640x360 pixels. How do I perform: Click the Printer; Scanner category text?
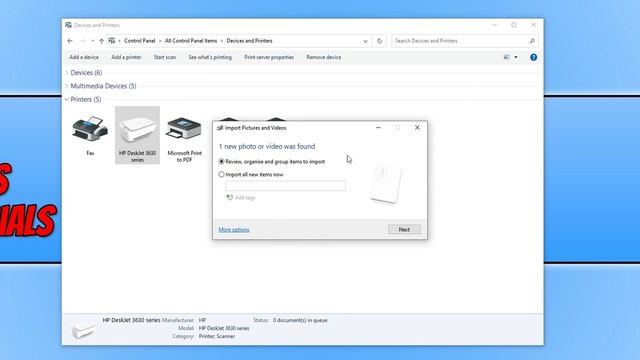click(217, 336)
